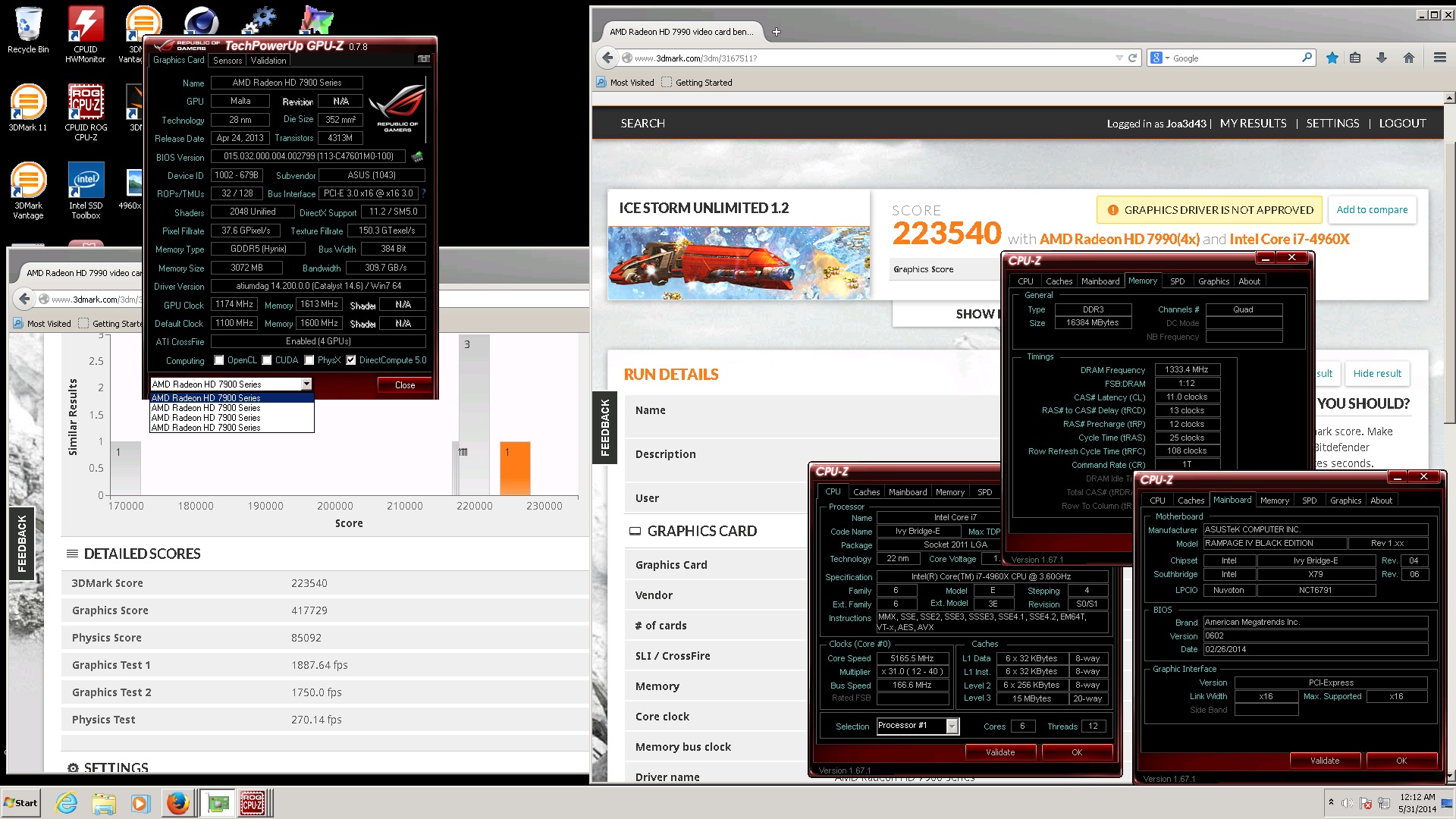Click LOGOUT link on 3DMark
Image resolution: width=1456 pixels, height=819 pixels.
pos(1402,123)
